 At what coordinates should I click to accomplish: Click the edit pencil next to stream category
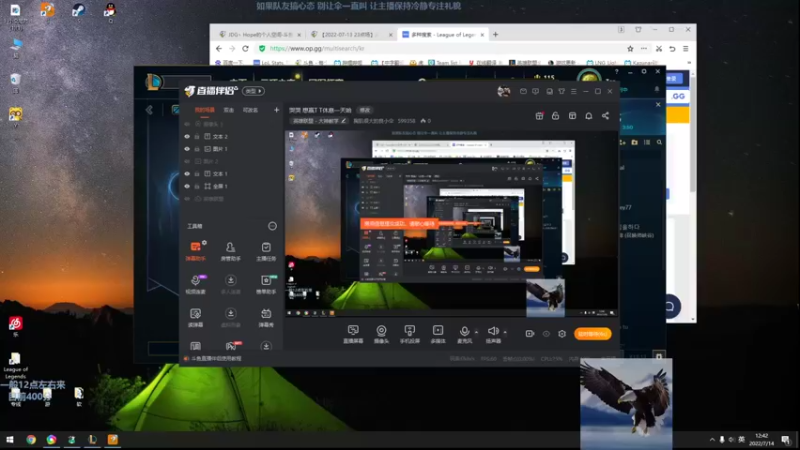pyautogui.click(x=343, y=121)
